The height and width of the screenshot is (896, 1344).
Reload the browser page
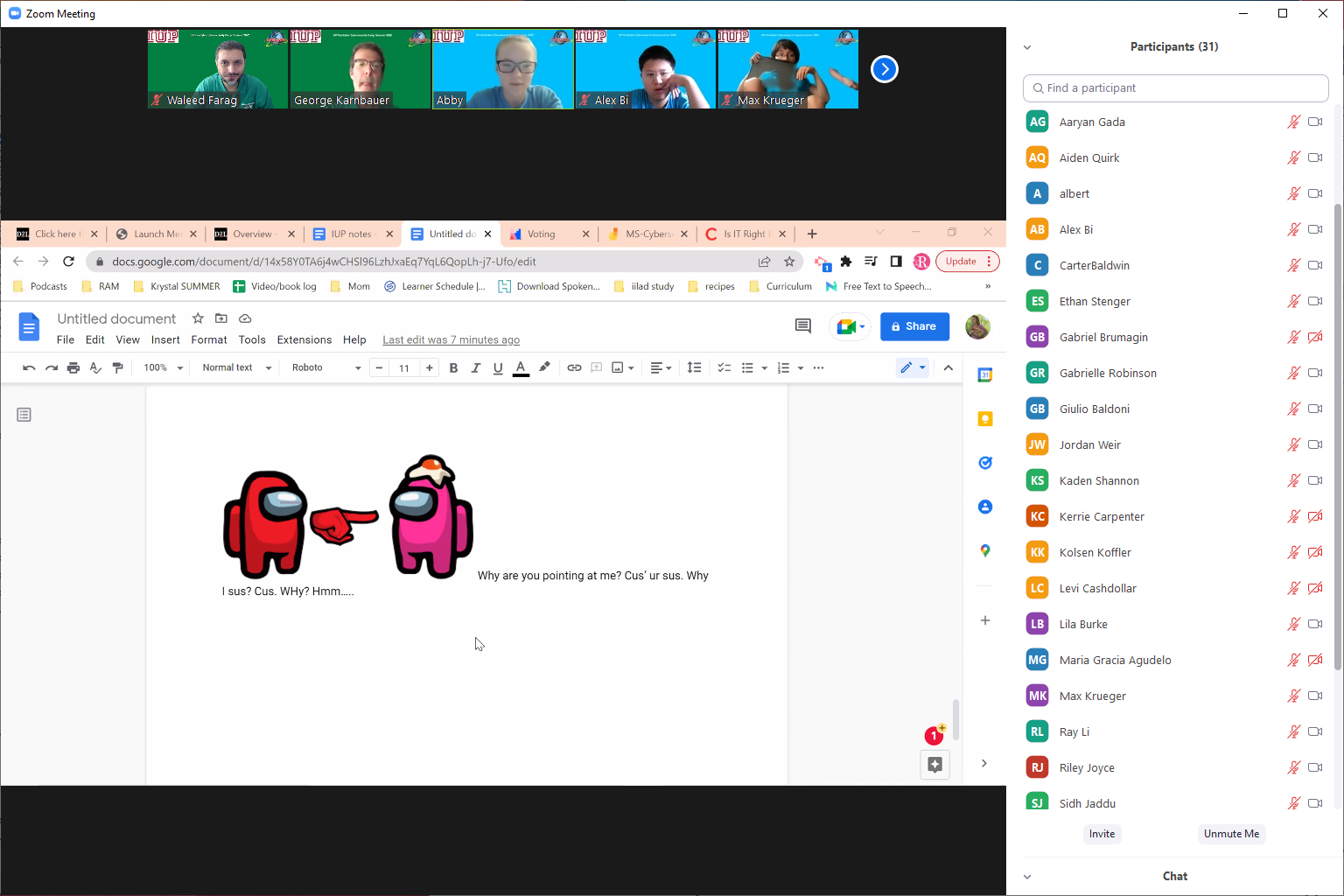[68, 261]
